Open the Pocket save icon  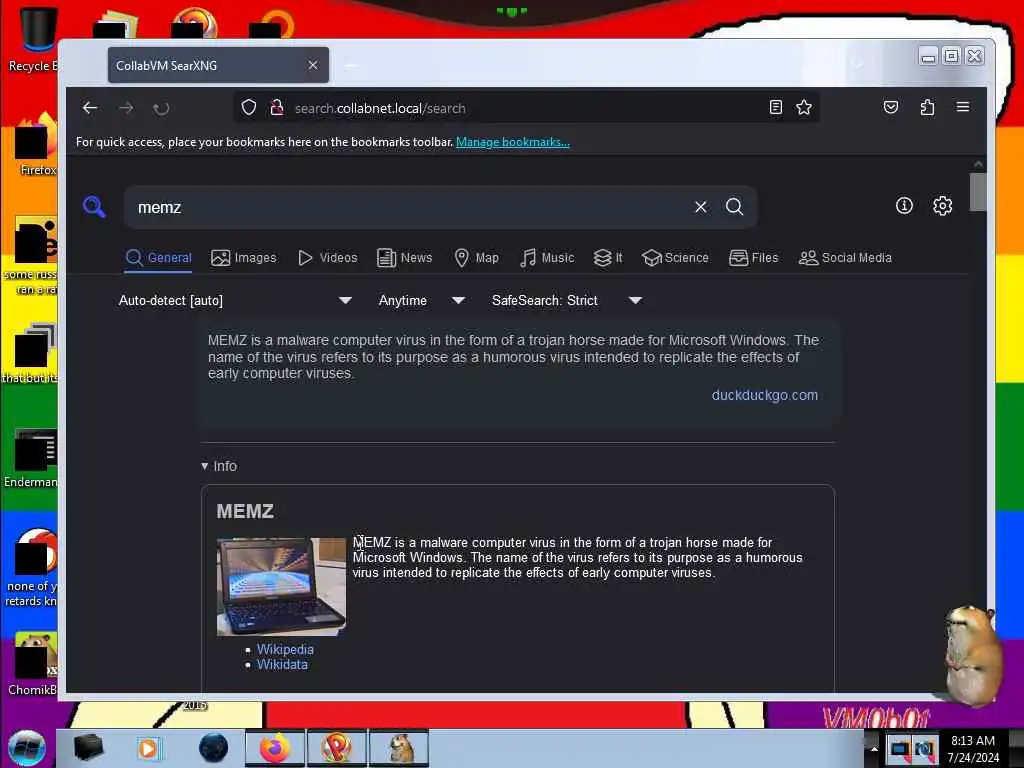891,107
